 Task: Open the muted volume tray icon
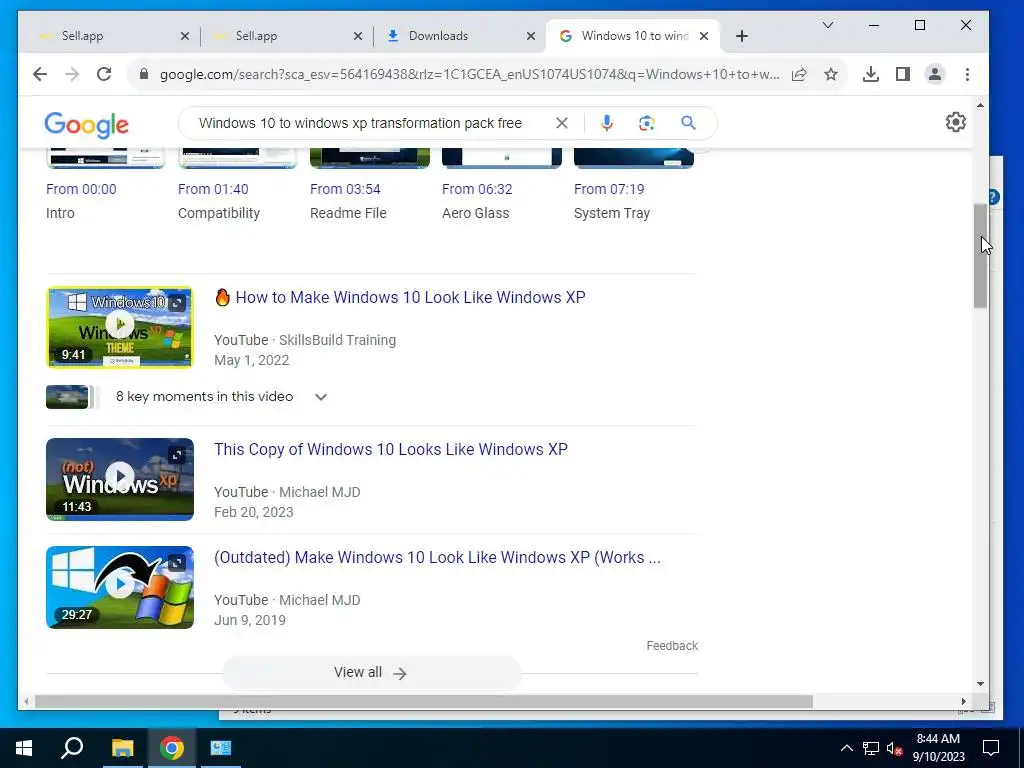895,748
